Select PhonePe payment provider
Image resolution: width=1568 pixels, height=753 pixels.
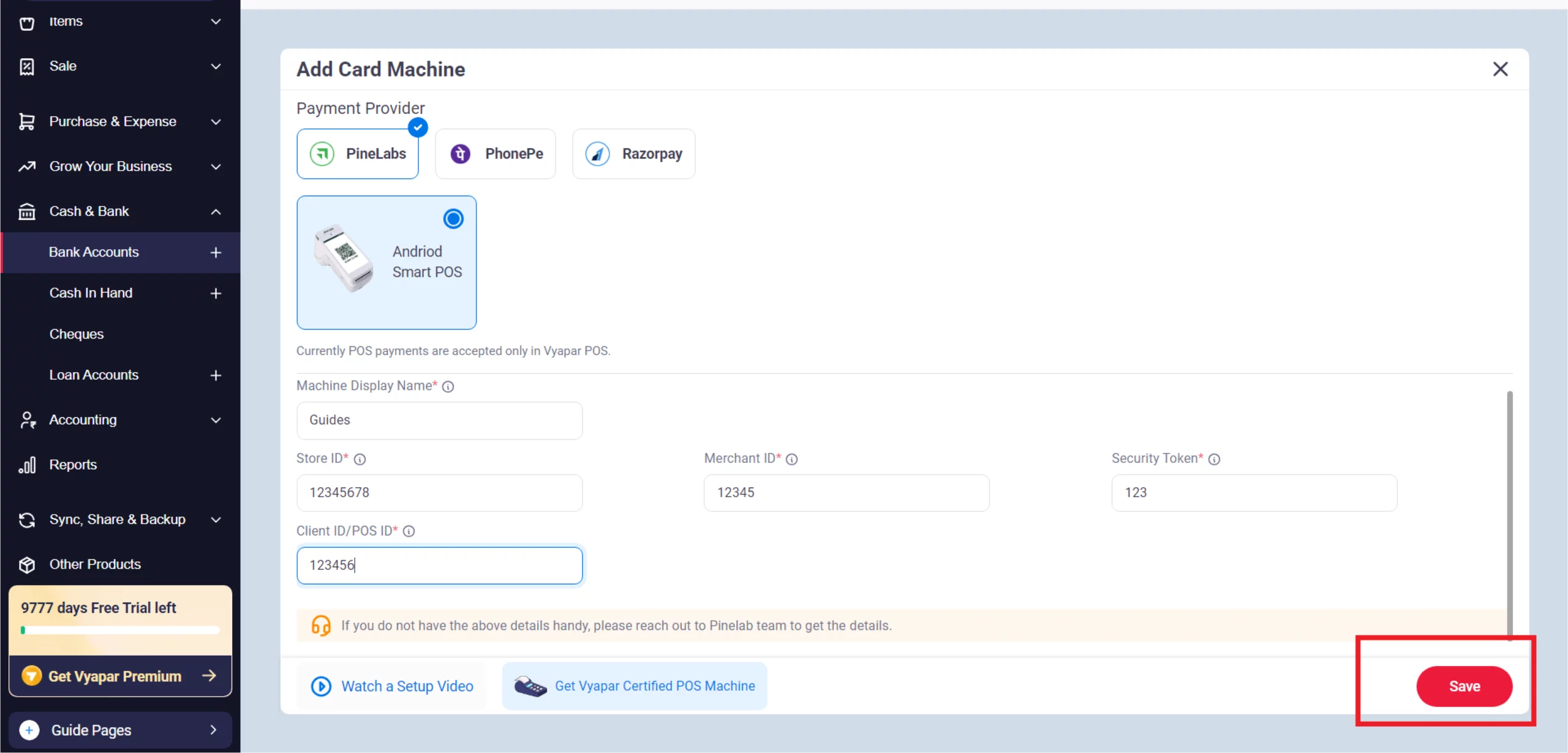tap(496, 154)
